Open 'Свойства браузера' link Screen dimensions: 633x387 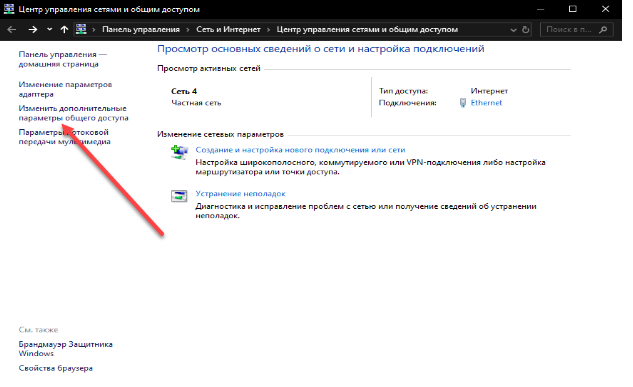click(56, 368)
